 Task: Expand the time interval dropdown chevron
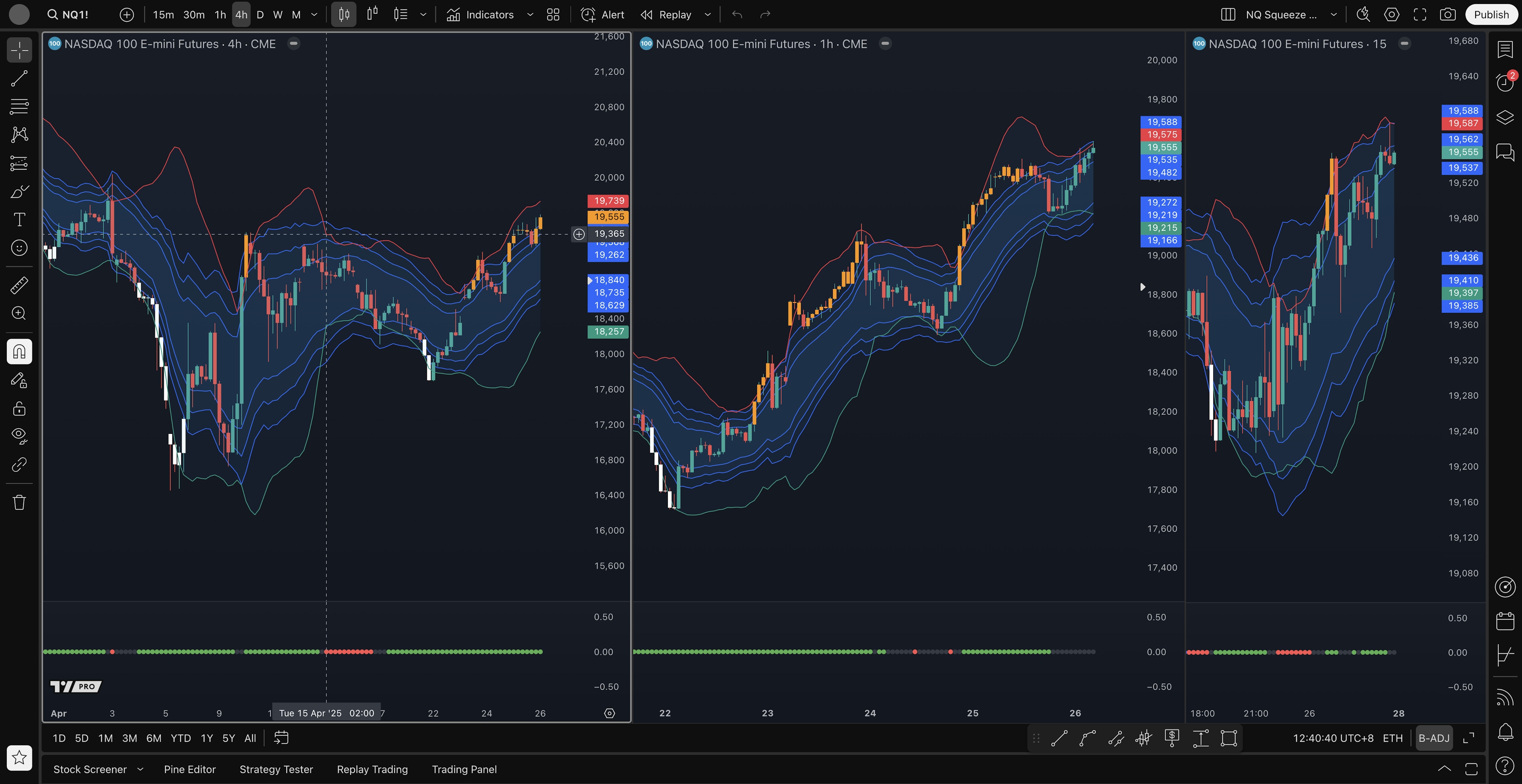coord(314,15)
